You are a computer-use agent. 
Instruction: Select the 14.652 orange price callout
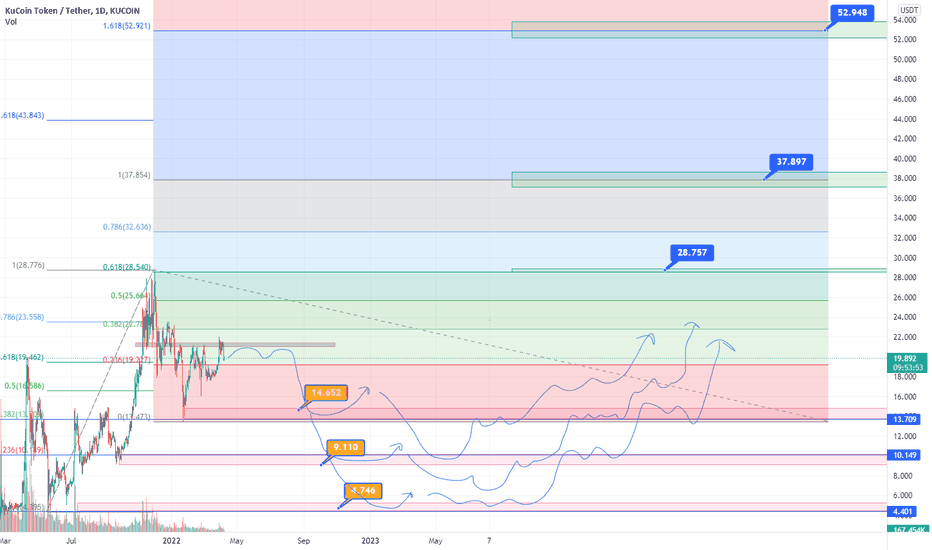326,393
